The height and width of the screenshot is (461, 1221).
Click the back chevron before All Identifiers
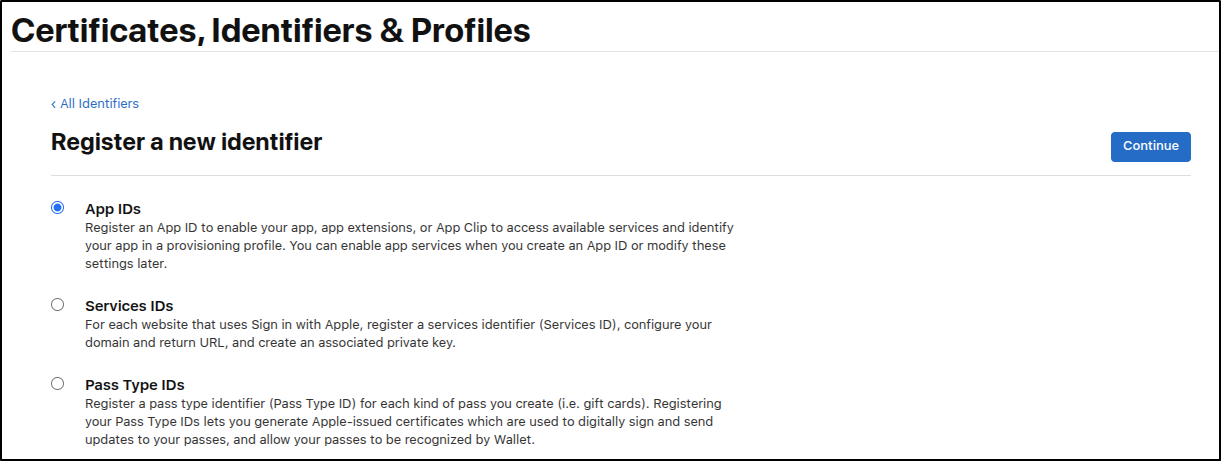54,104
